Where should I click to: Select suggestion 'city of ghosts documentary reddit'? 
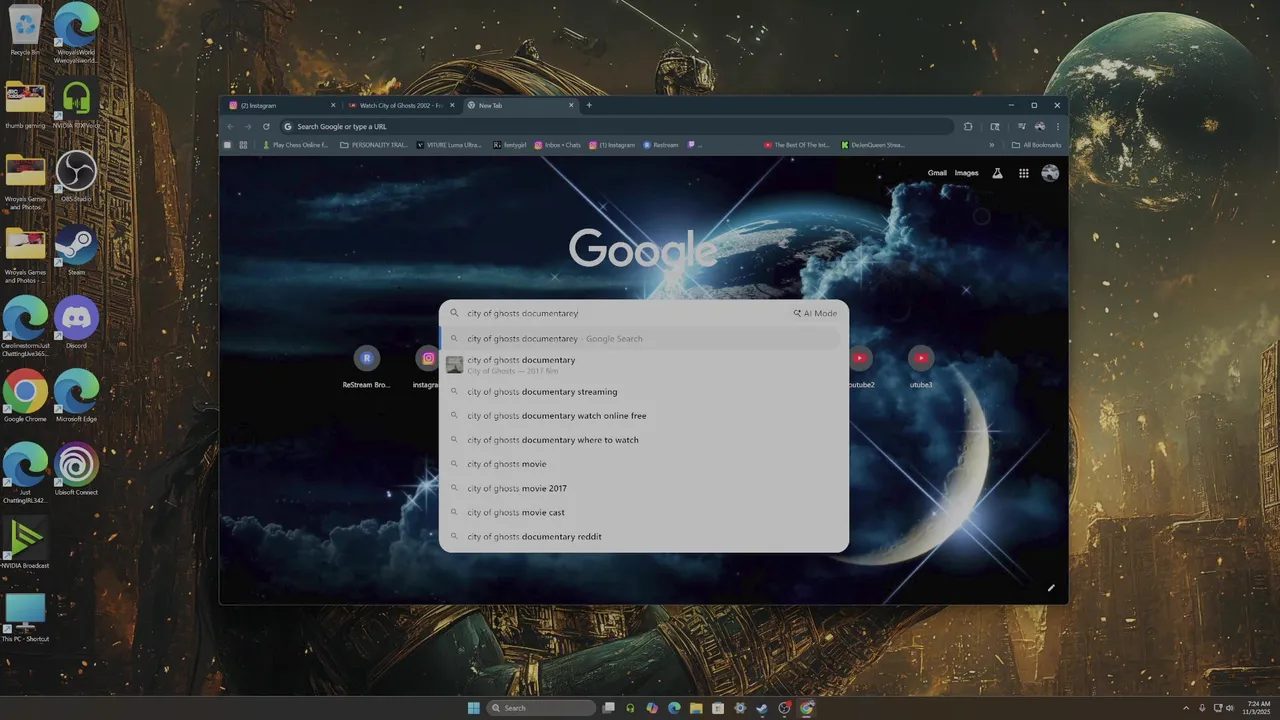[x=644, y=537]
